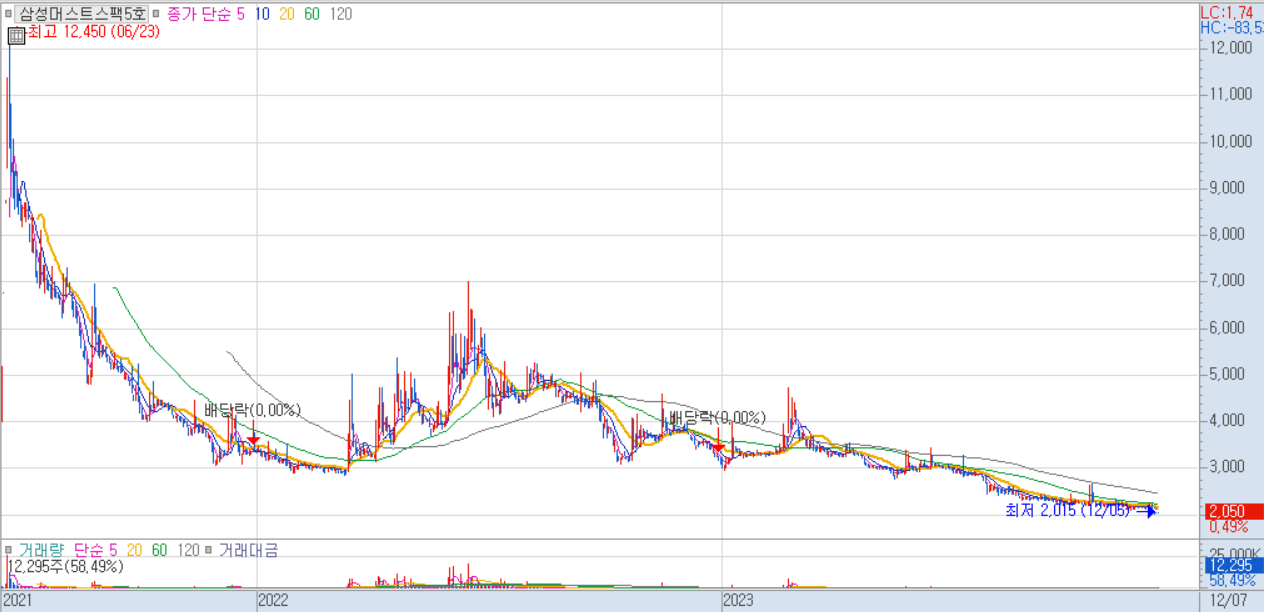Viewport: 1264px width, 612px height.
Task: Click the 최고 12,450 (06/23) high label
Action: [93, 32]
